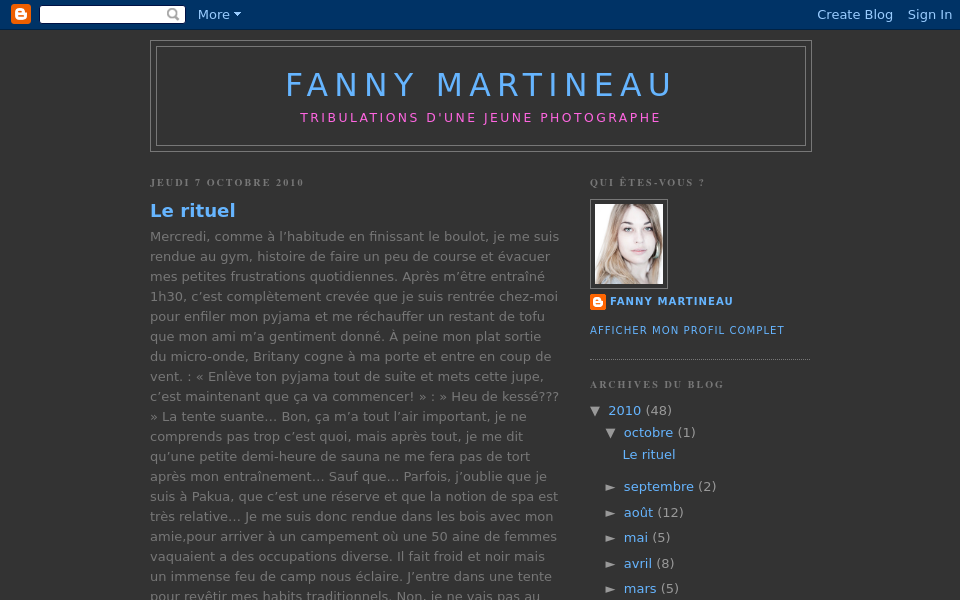Open Le rituel from the archive sidebar
Image resolution: width=960 pixels, height=600 pixels.
click(x=648, y=454)
